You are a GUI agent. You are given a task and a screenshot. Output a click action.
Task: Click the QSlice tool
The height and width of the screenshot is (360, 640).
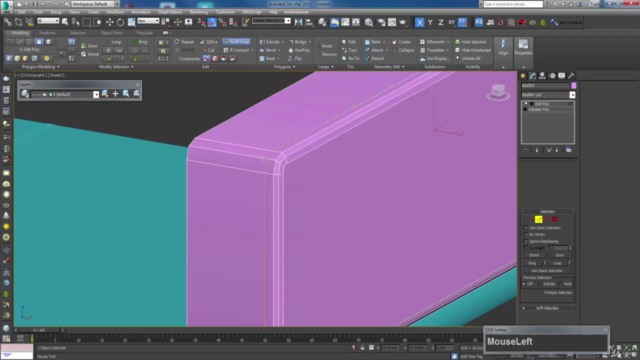click(209, 42)
